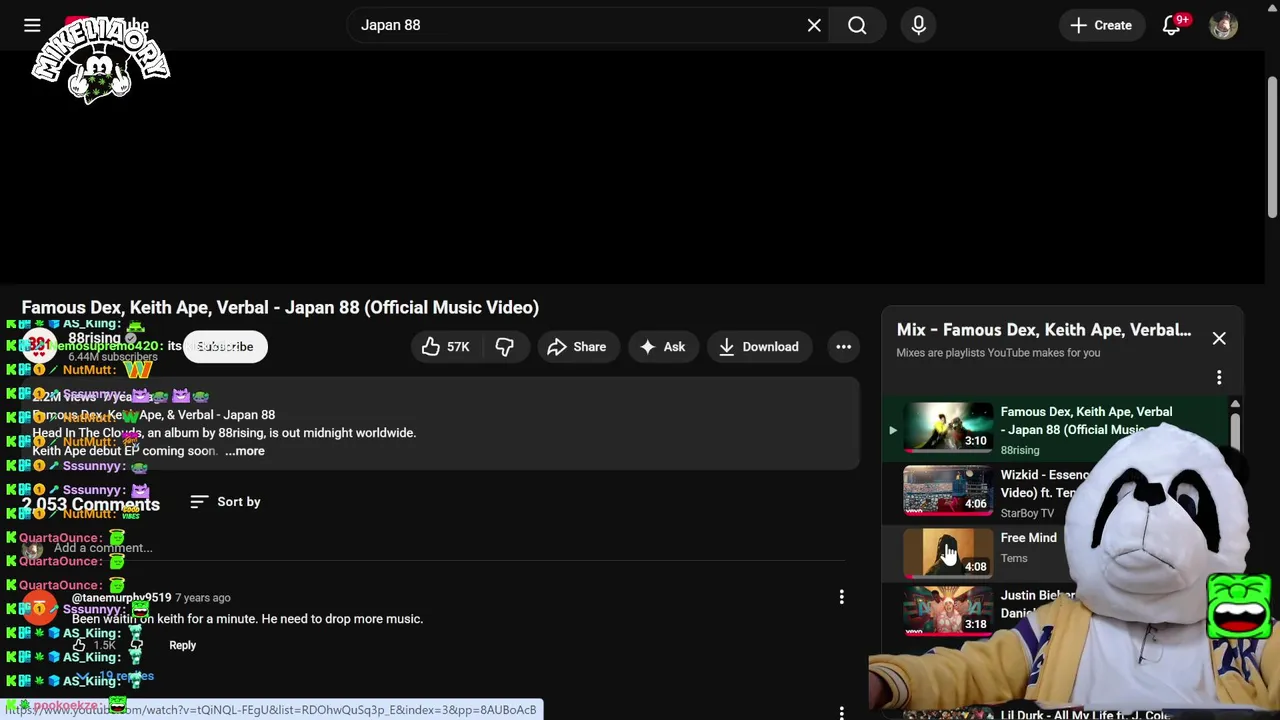Image resolution: width=1280 pixels, height=720 pixels.
Task: Start voice search with the microphone
Action: pos(918,25)
